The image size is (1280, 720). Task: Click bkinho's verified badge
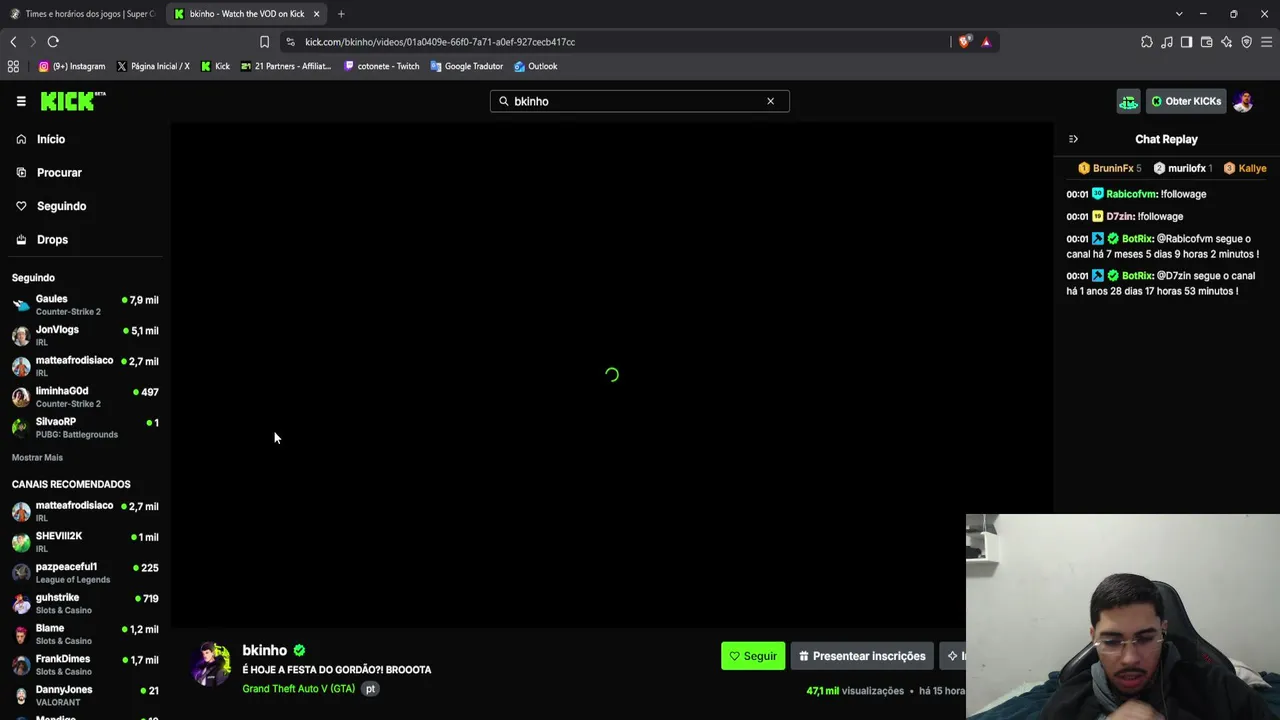pos(299,650)
